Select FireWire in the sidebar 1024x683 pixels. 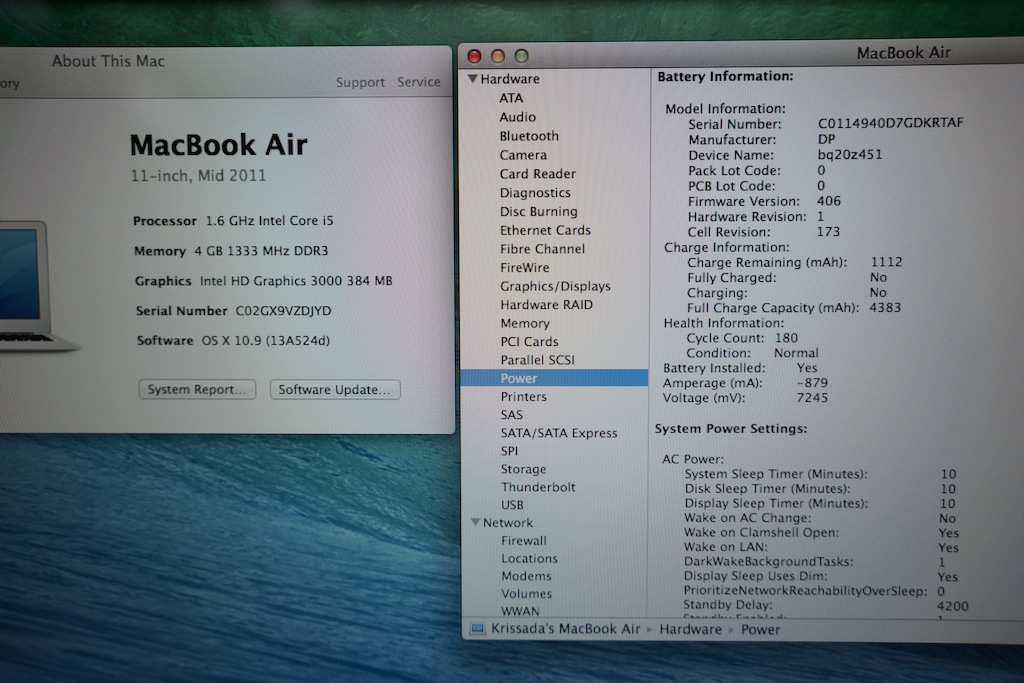(524, 268)
